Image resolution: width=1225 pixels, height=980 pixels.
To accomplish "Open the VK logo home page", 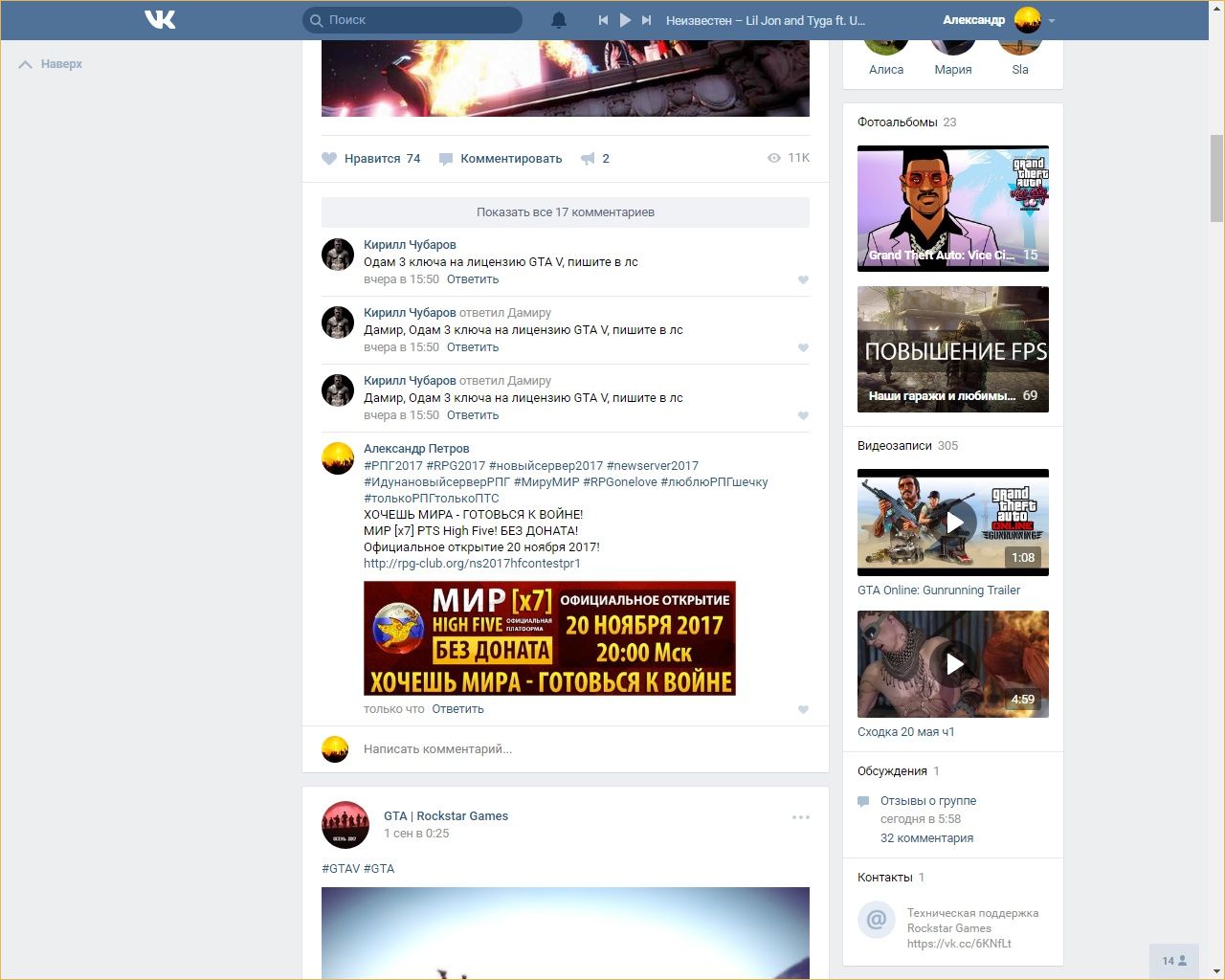I will tap(160, 19).
